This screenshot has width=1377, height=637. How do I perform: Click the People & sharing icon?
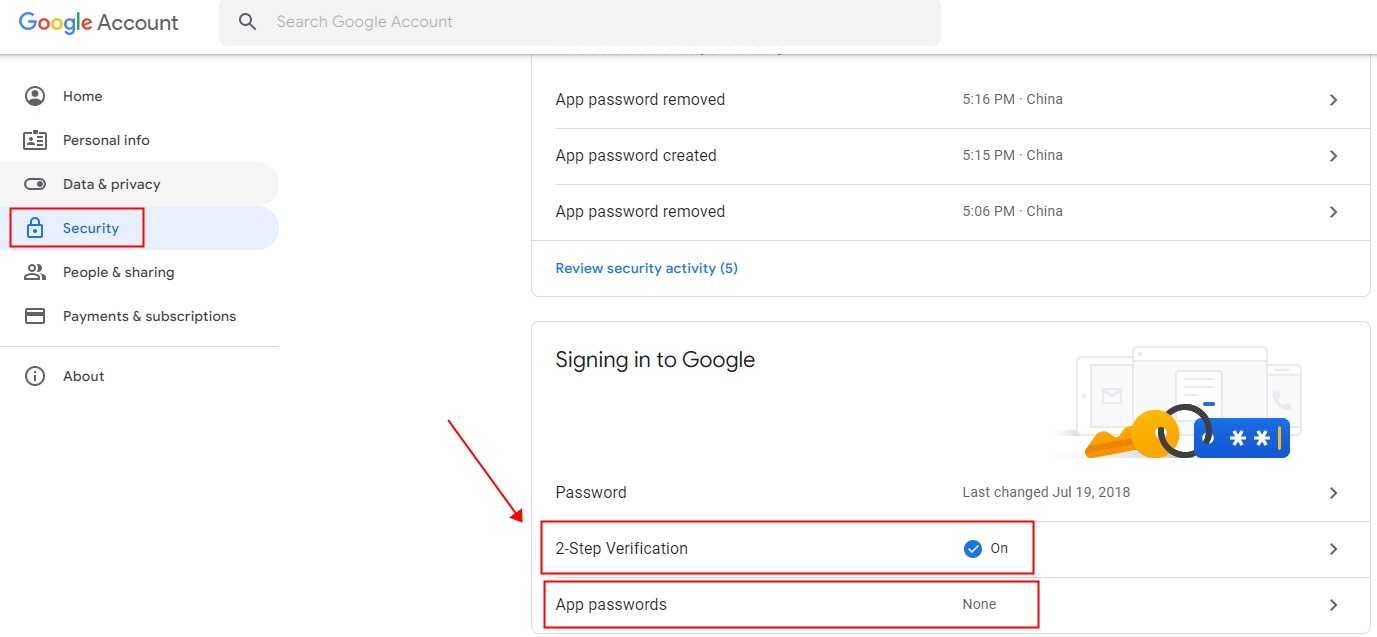(x=35, y=272)
